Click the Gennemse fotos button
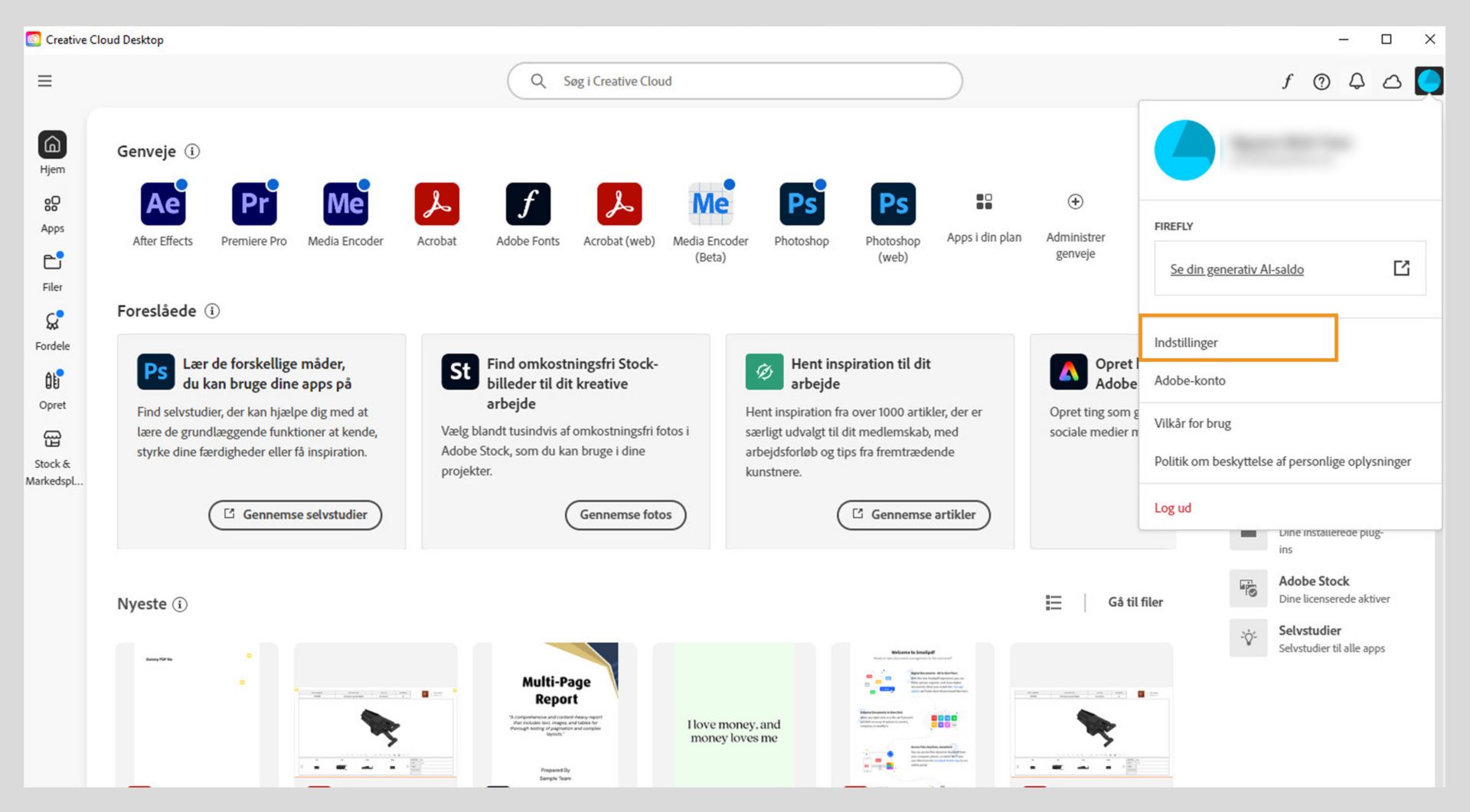This screenshot has width=1470, height=812. (x=626, y=514)
